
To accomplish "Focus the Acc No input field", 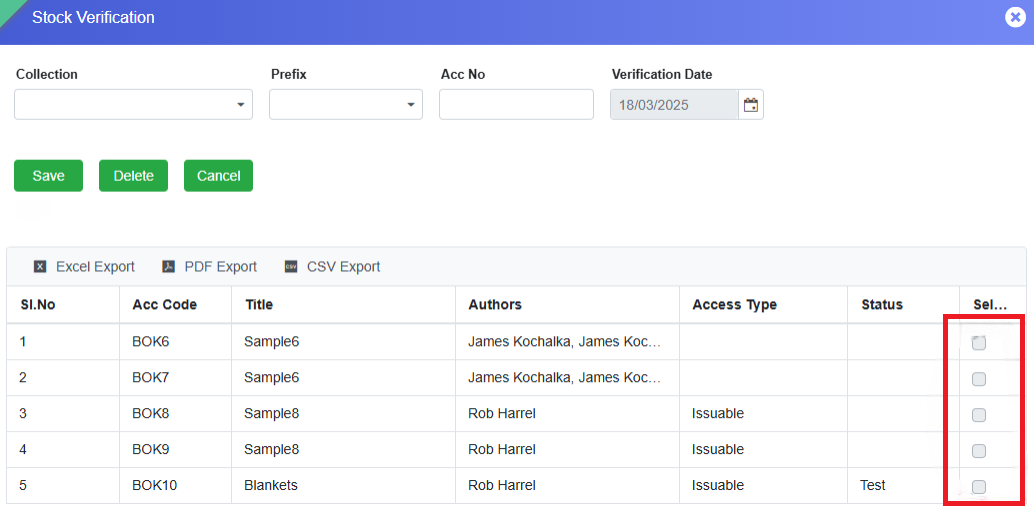I will tap(516, 105).
